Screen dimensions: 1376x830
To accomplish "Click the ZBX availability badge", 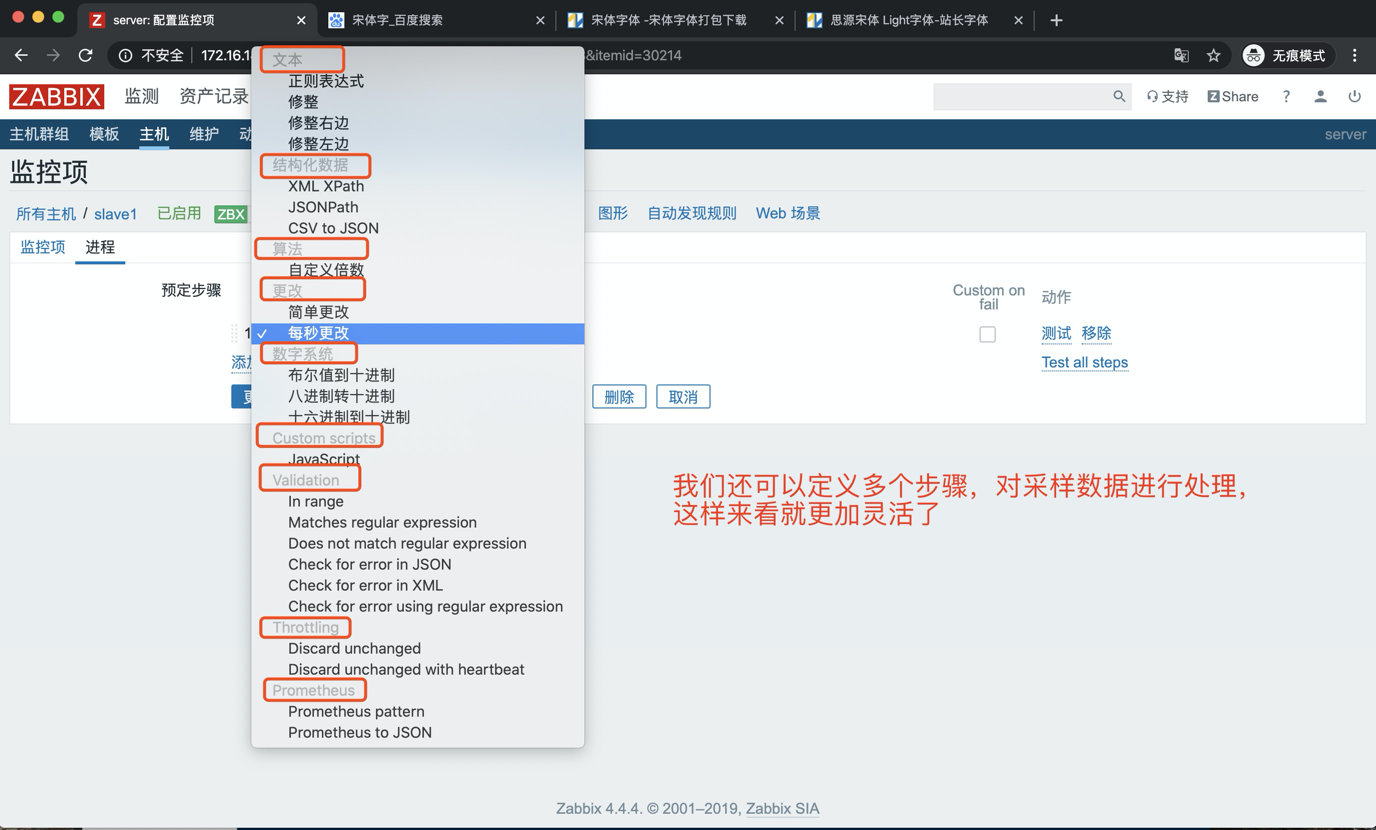I will (x=231, y=214).
